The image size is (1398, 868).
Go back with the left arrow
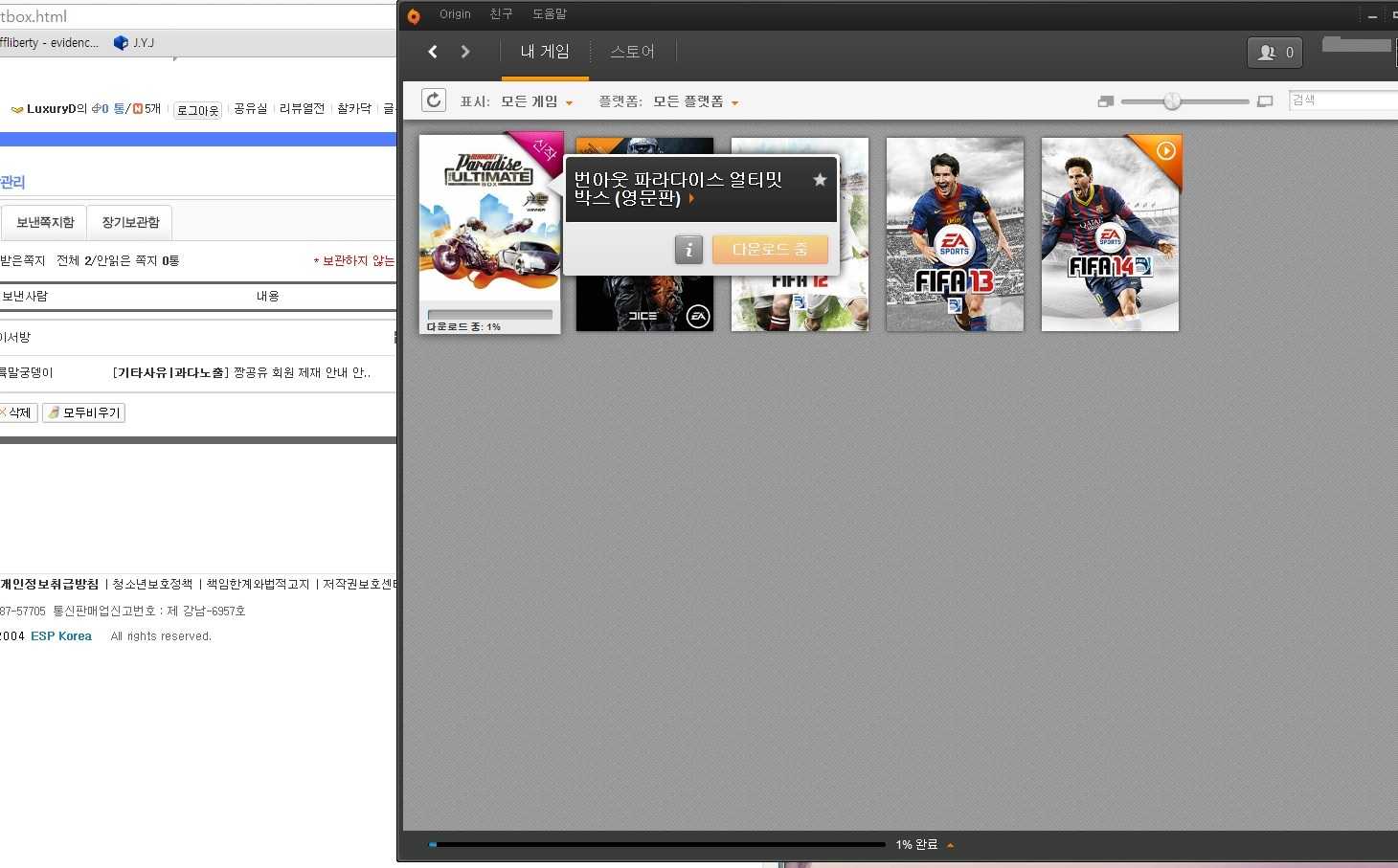433,52
